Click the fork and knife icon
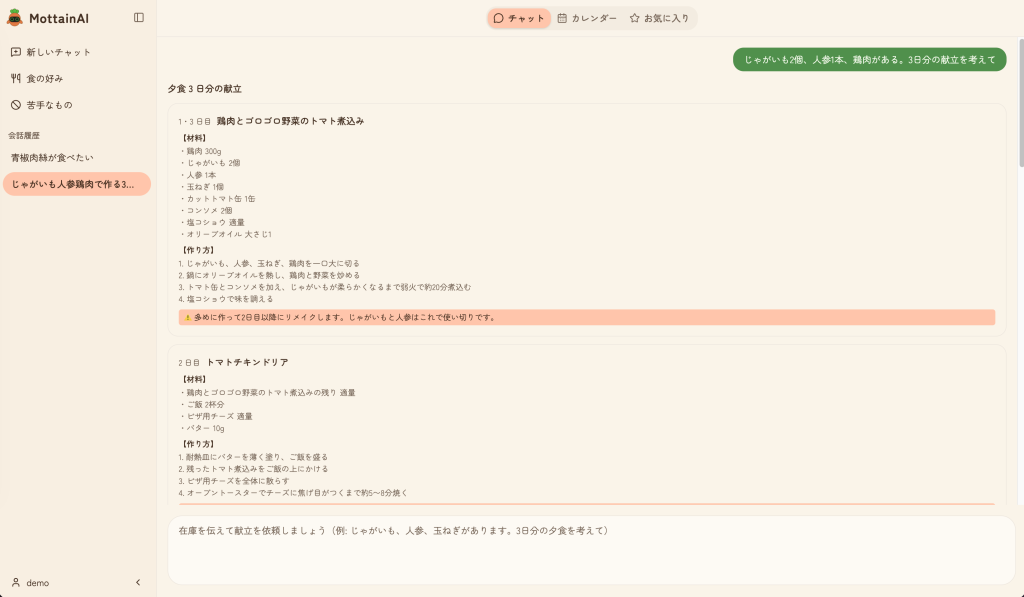The image size is (1024, 597). click(x=16, y=78)
